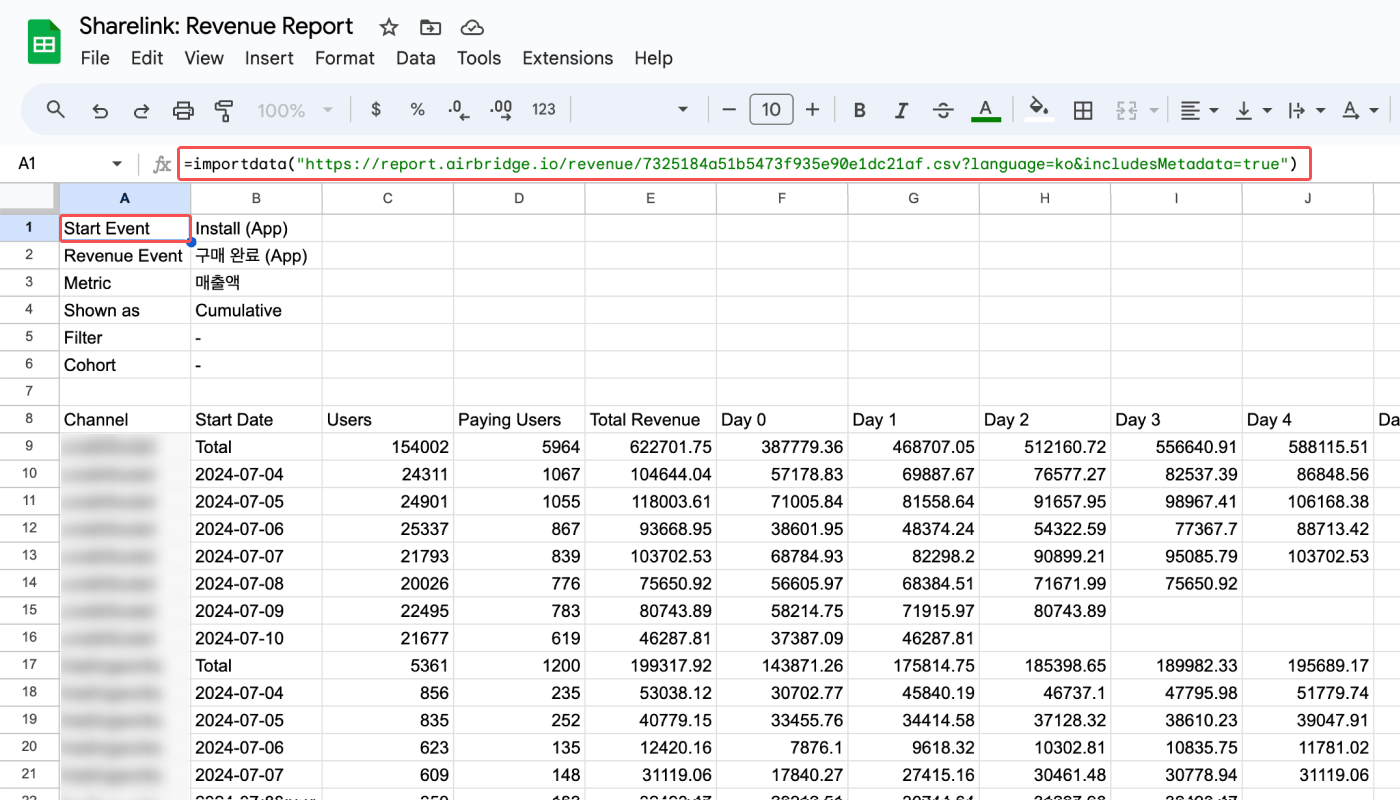This screenshot has width=1400, height=800.
Task: Click the move to folder icon
Action: pos(431,27)
